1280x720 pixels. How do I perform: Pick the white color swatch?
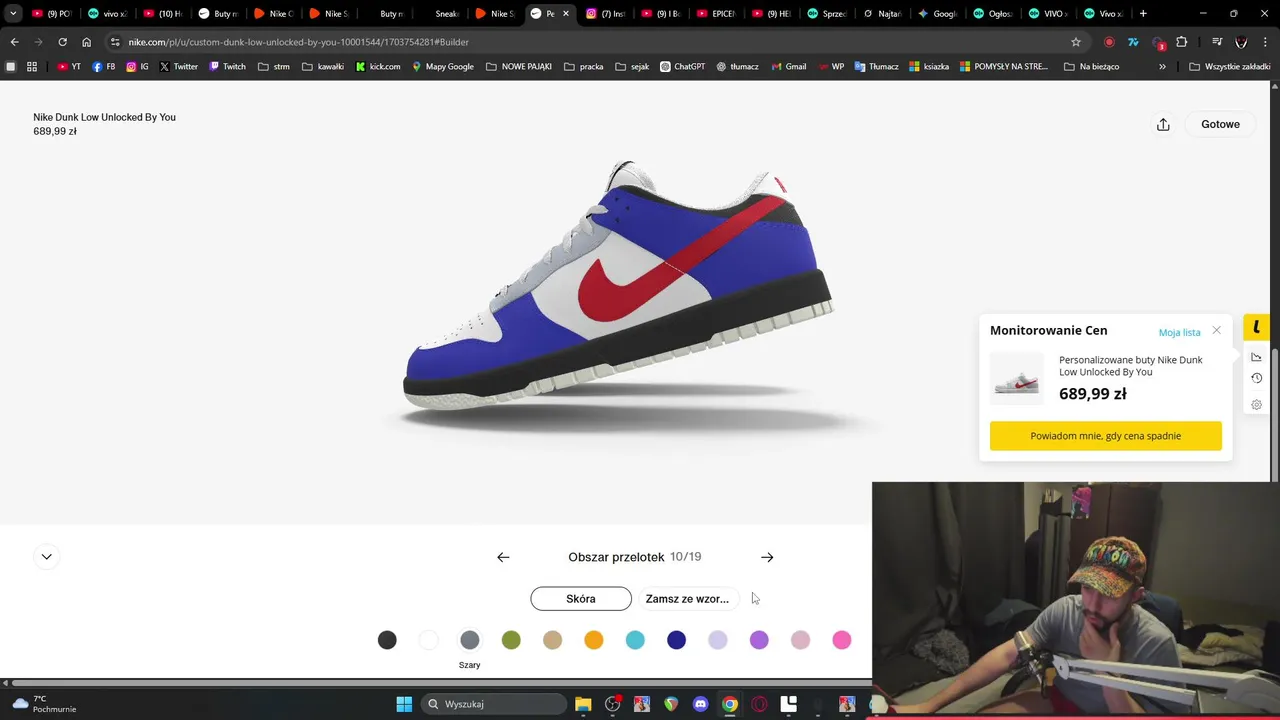coord(428,640)
